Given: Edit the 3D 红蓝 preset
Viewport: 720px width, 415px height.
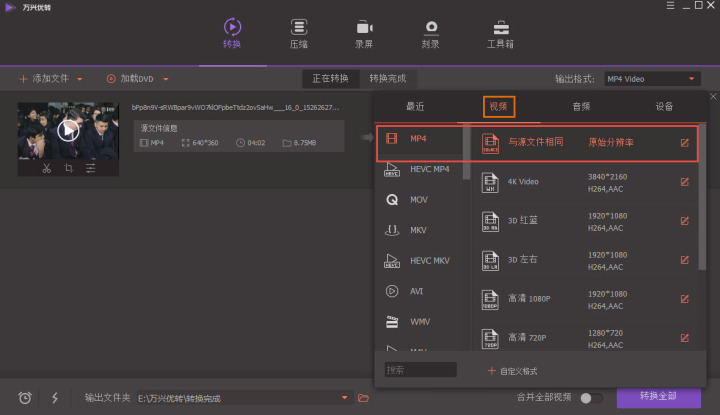Looking at the screenshot, I should 685,221.
